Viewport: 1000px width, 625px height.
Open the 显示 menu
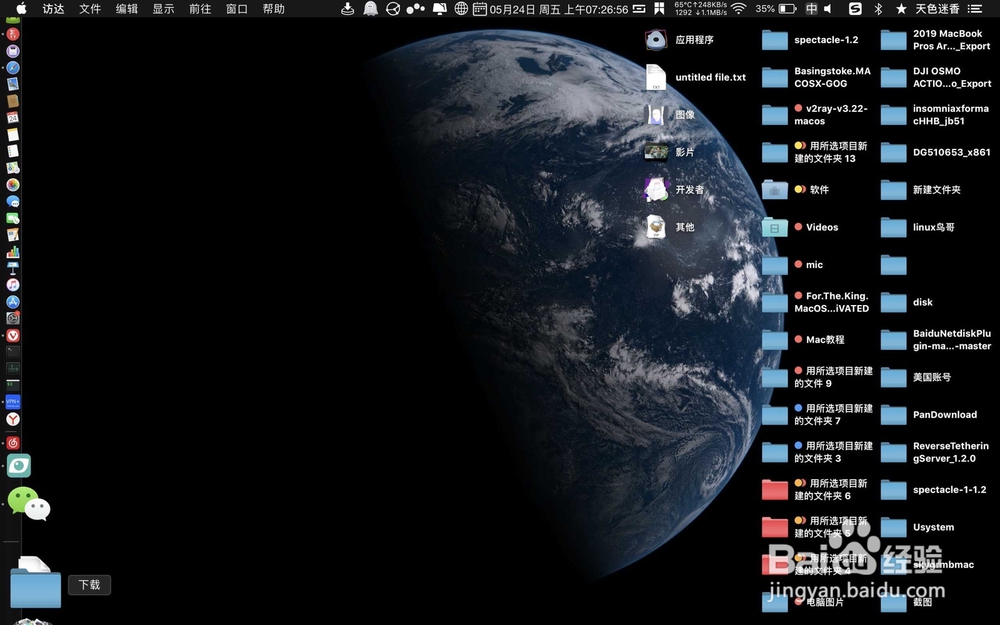pos(163,9)
